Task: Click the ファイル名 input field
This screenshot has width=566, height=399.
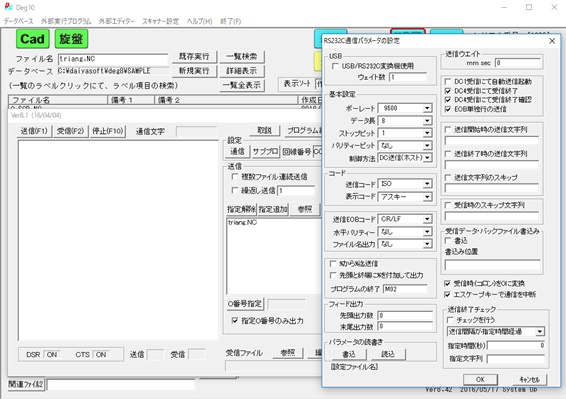Action: 113,59
